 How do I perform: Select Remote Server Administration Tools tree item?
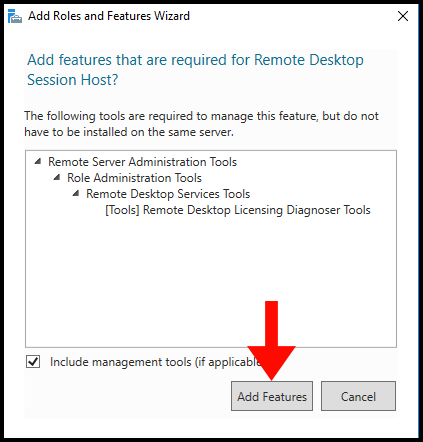[x=142, y=162]
